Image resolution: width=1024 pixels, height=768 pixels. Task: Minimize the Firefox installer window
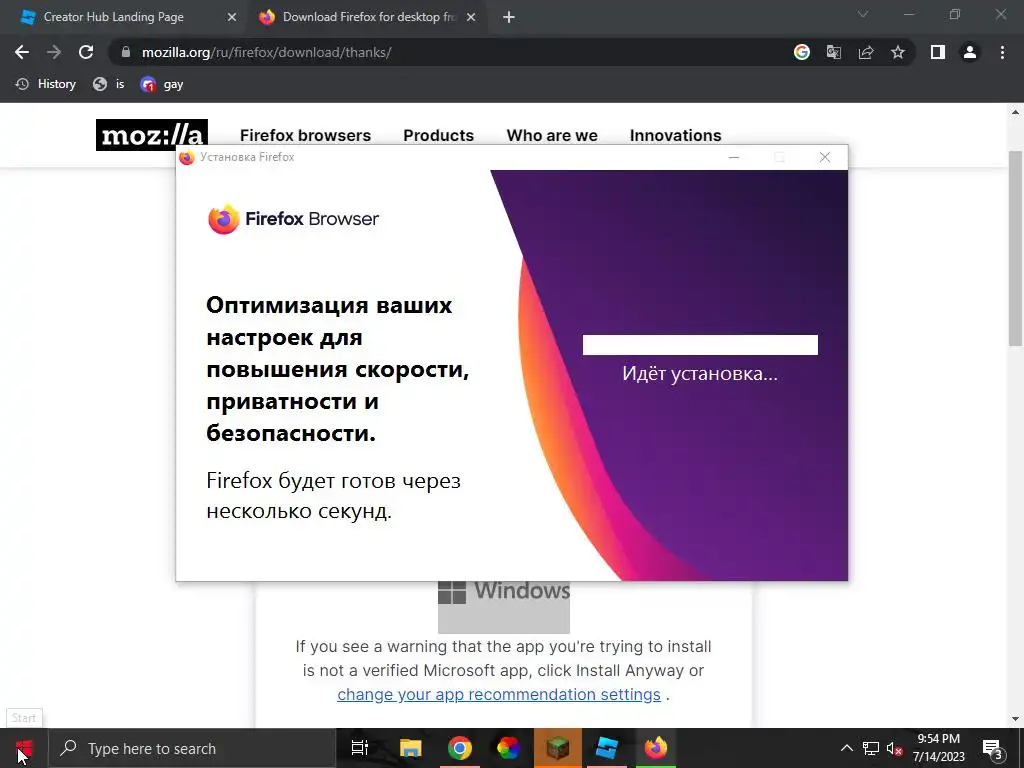click(x=734, y=157)
